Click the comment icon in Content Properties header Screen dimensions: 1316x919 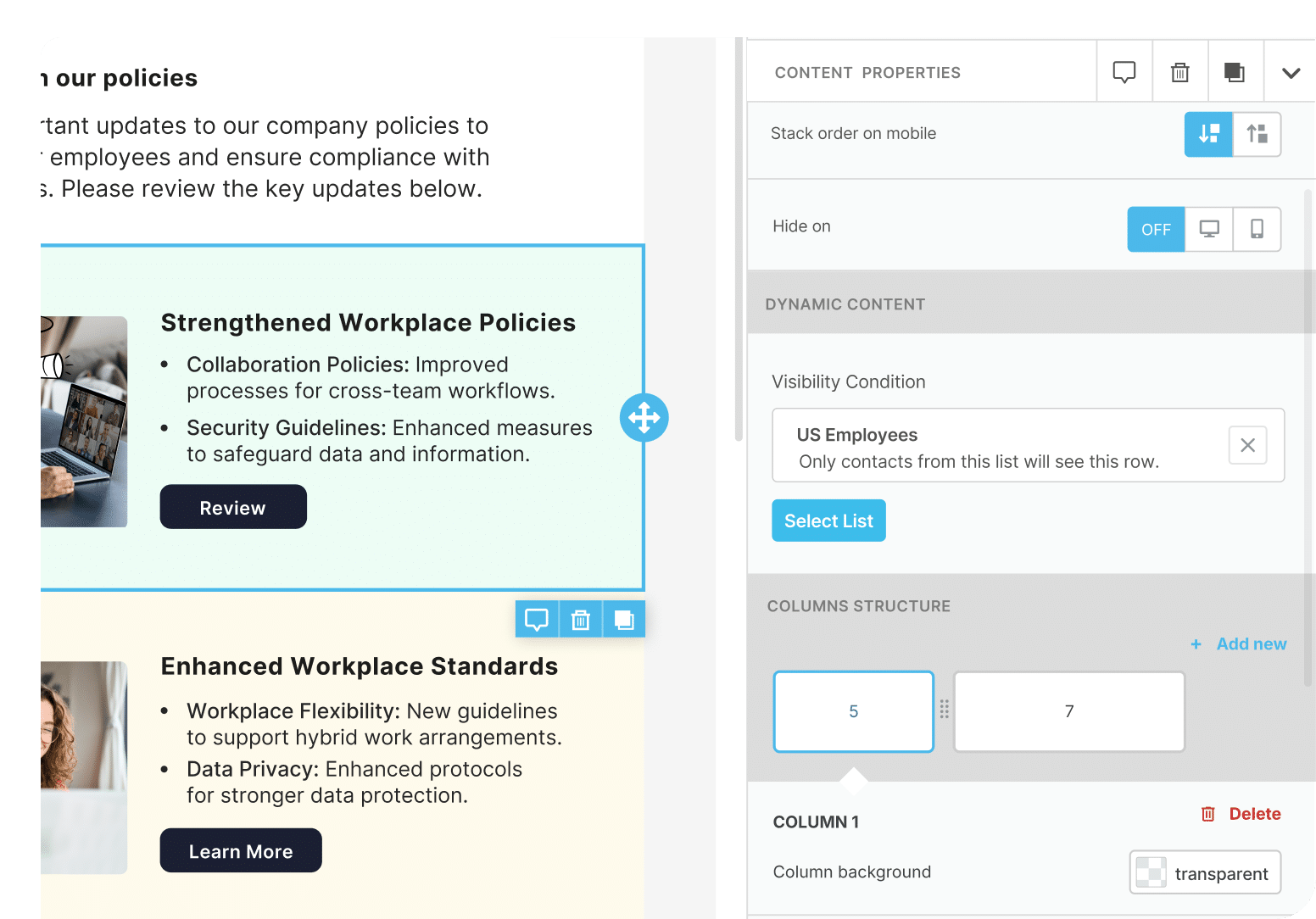point(1124,72)
